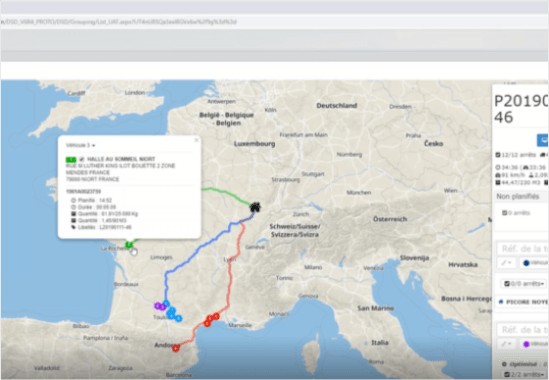This screenshot has height=380, width=549.
Task: Click the blue action button under the plan title
Action: point(543,140)
